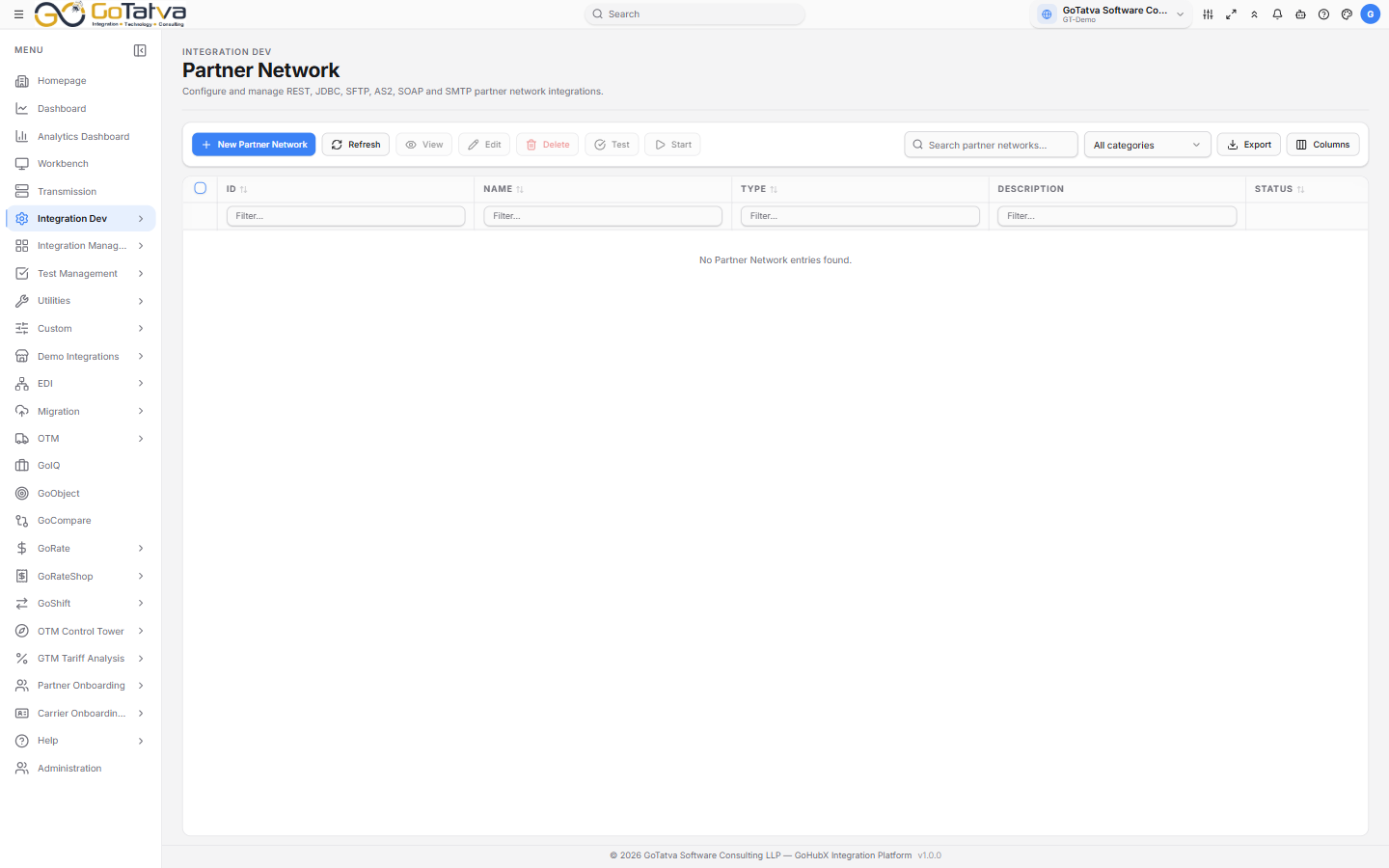Expand the Utilities chevron

pyautogui.click(x=141, y=301)
